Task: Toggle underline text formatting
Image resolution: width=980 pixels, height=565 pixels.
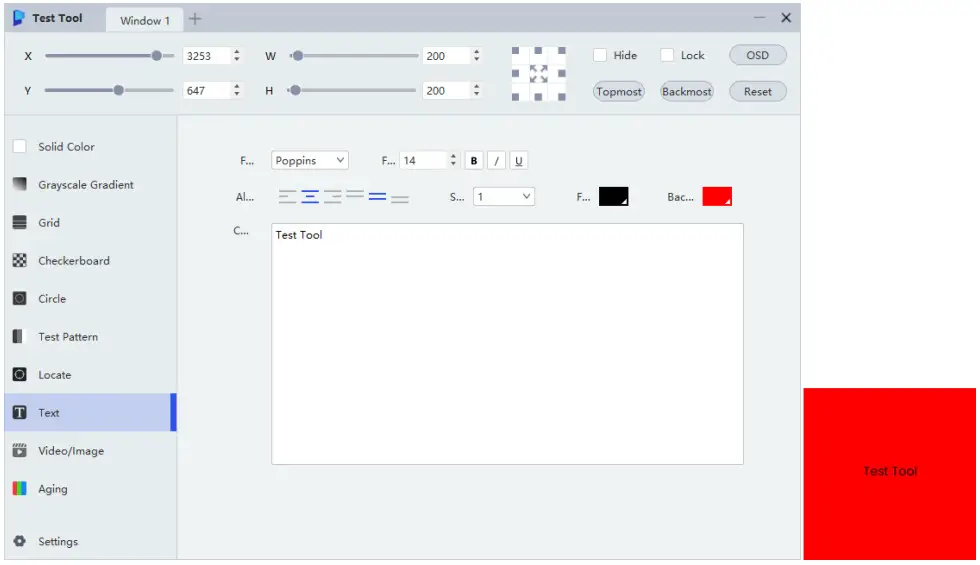Action: tap(519, 161)
